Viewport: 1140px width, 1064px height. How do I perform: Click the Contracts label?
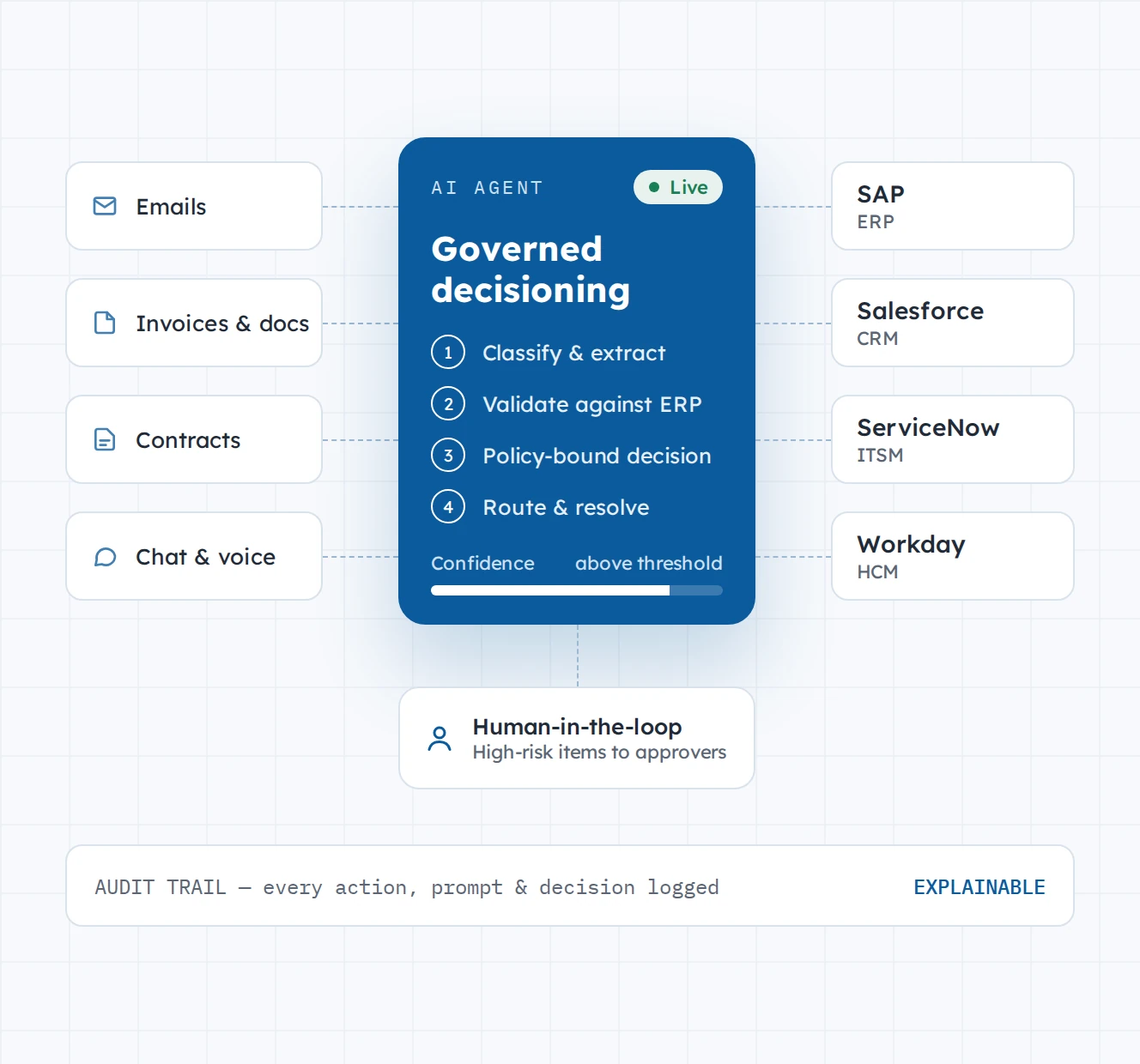point(188,440)
